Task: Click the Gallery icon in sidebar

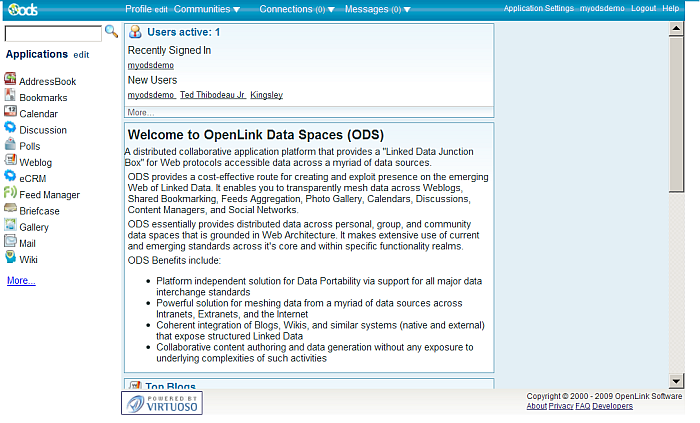Action: 10,226
